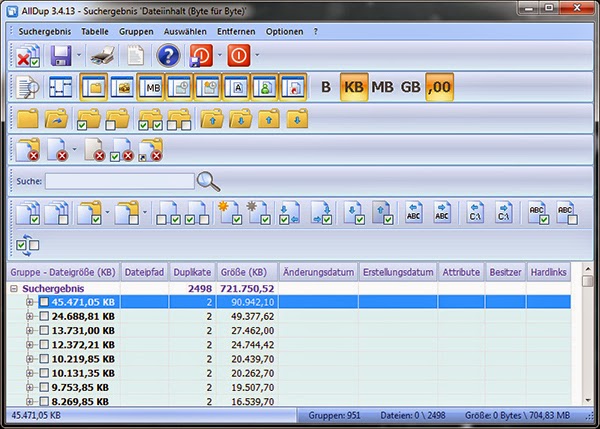Click the blank document icon in top toolbar
This screenshot has width=600, height=429.
pyautogui.click(x=135, y=55)
